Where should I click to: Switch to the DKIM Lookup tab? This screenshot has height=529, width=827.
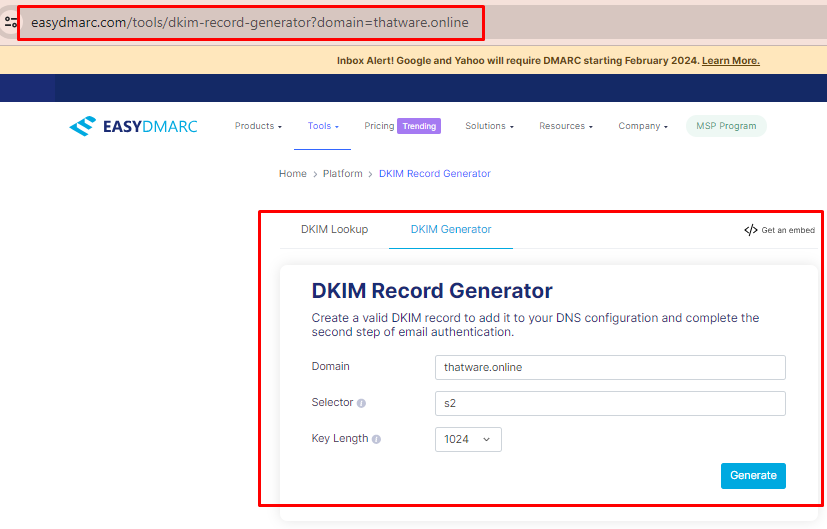point(334,229)
